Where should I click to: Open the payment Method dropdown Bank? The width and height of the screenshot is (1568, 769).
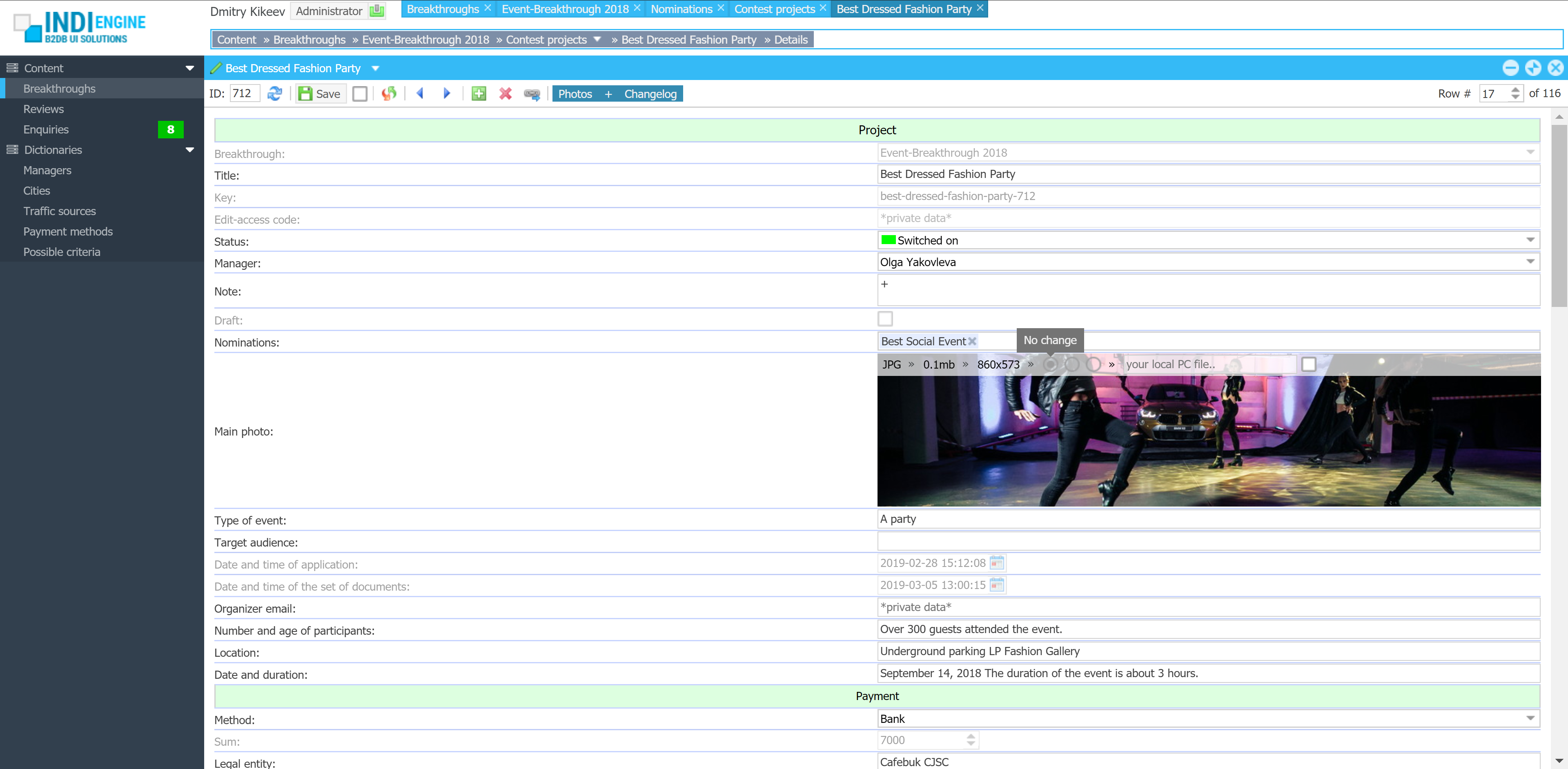[1530, 718]
